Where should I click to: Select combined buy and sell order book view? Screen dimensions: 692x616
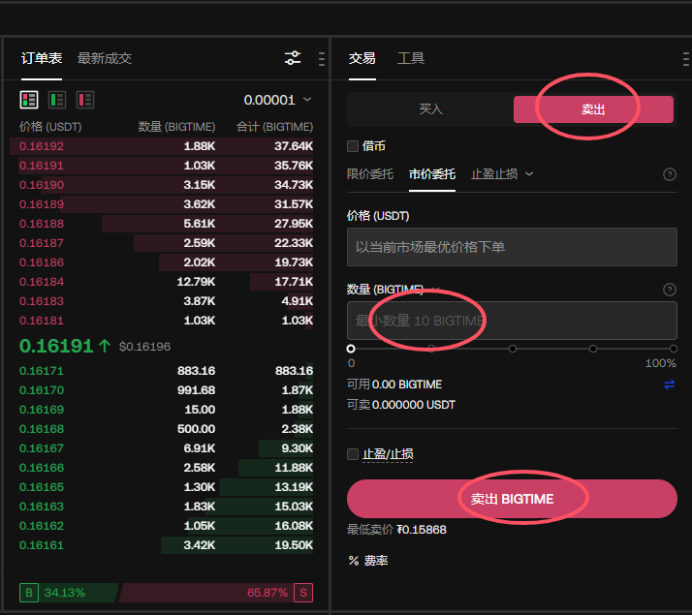click(29, 100)
